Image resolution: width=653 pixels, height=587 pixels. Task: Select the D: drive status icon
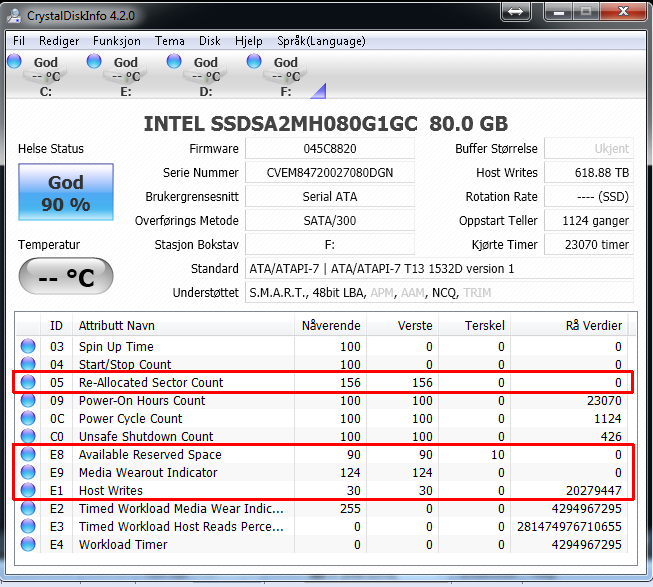[x=174, y=61]
